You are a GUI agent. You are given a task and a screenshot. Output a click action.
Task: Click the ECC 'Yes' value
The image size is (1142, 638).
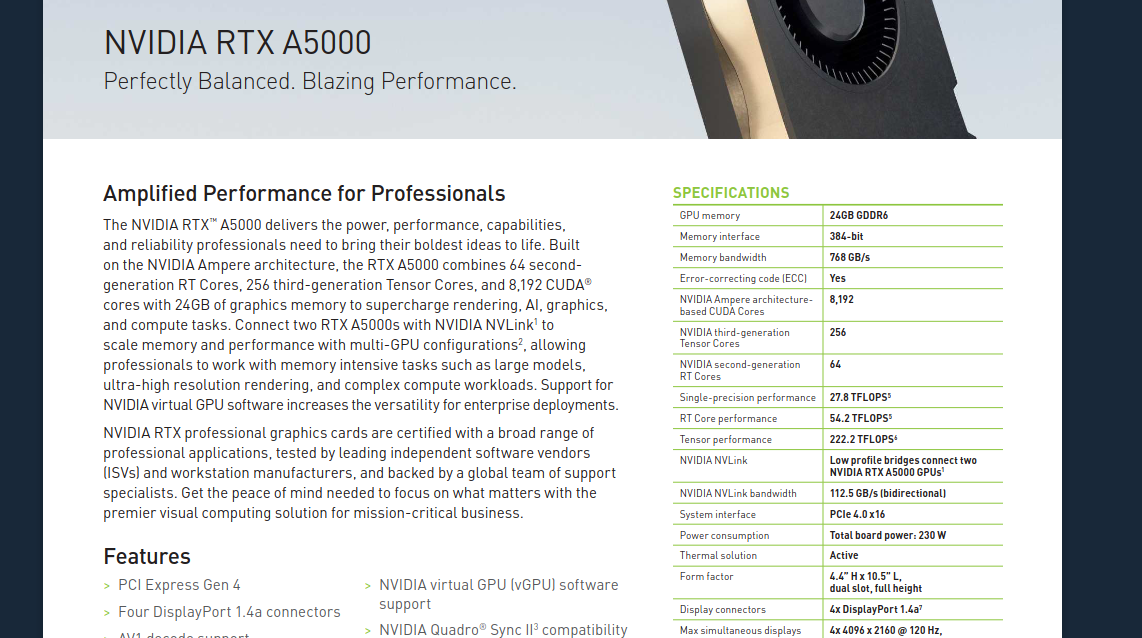point(838,278)
